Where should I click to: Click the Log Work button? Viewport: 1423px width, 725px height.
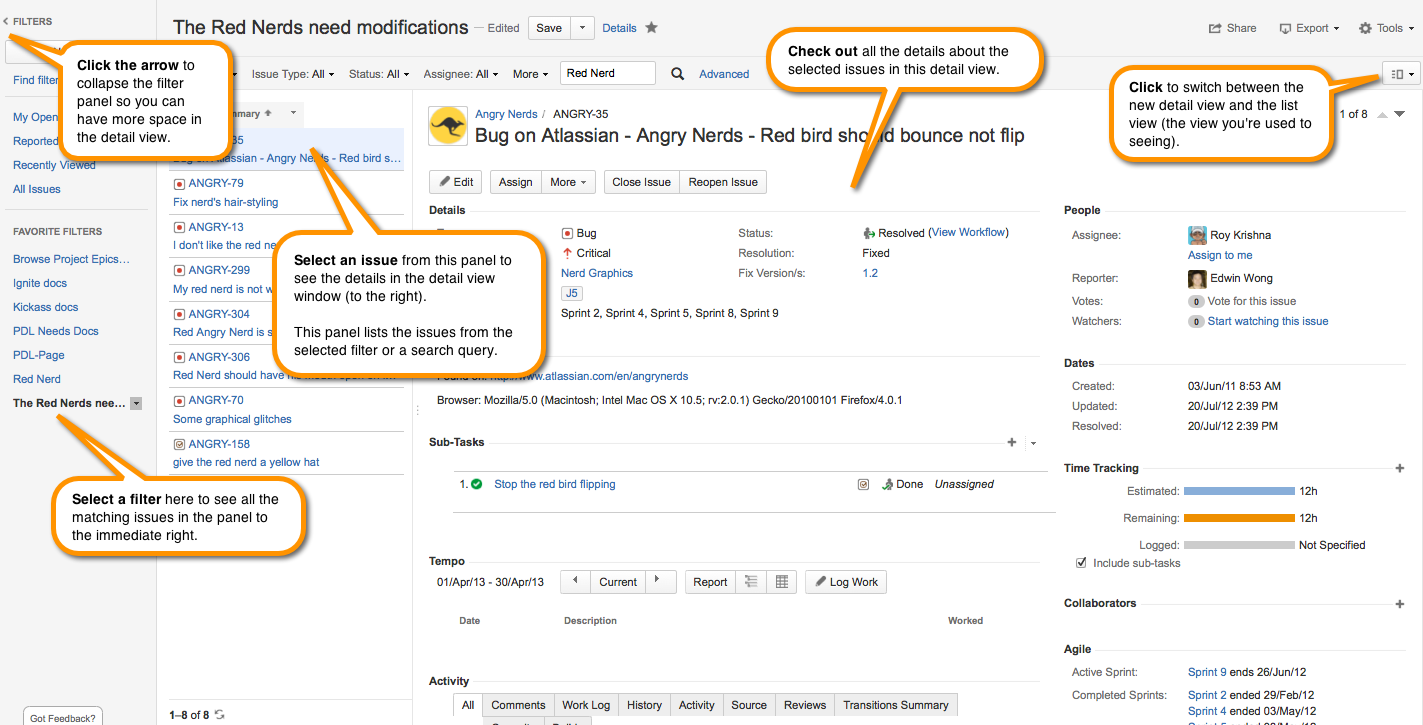click(x=845, y=582)
